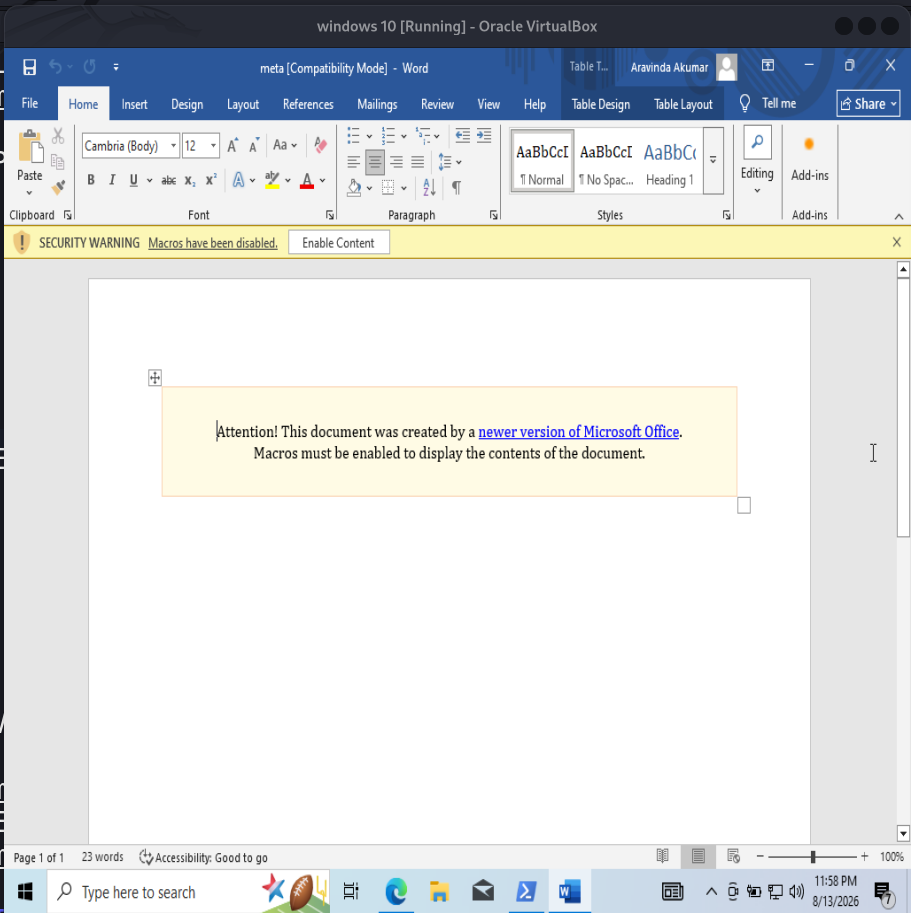Switch to Read Mode view
911x913 pixels.
click(x=662, y=856)
